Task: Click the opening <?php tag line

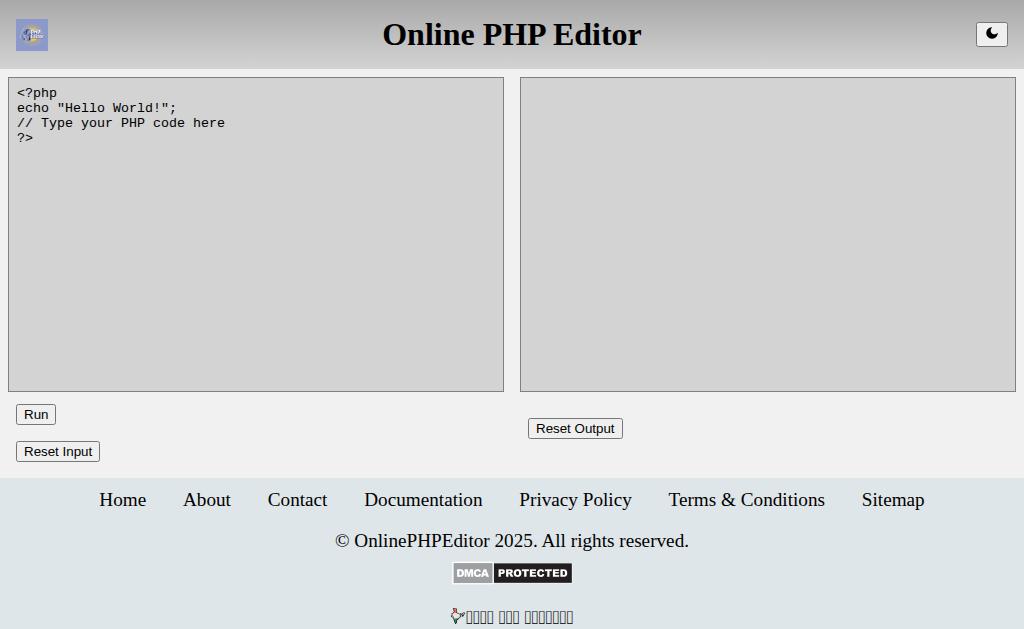Action: (37, 93)
